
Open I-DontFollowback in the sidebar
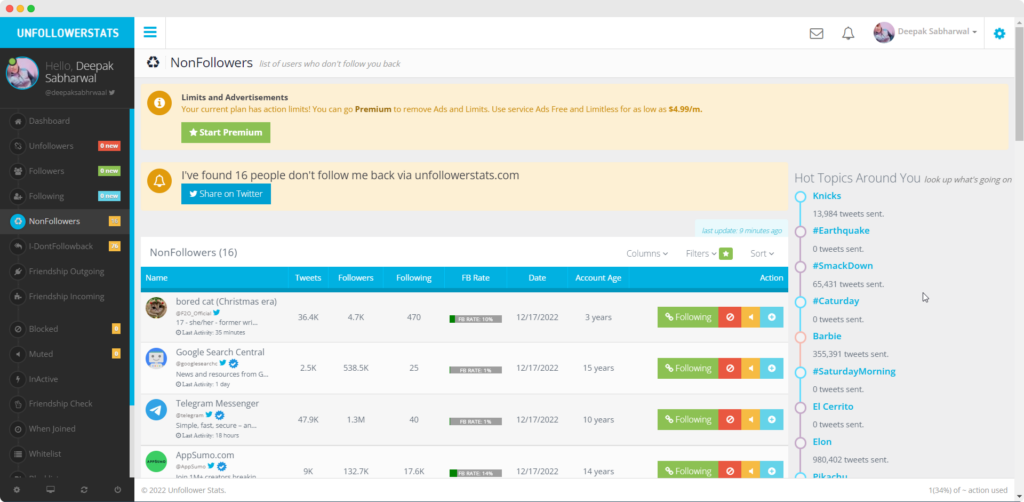click(65, 246)
